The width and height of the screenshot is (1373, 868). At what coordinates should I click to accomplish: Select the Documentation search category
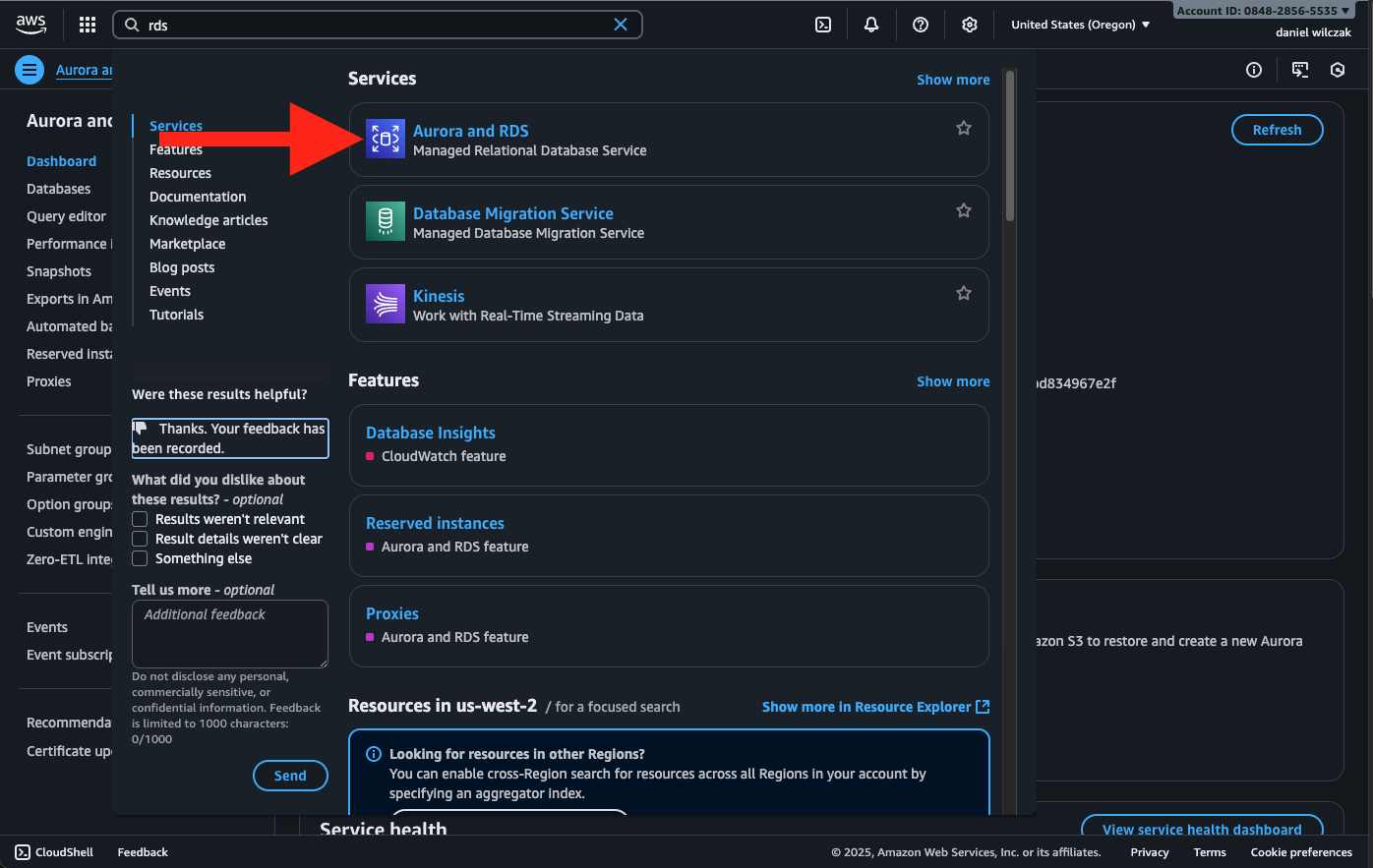coord(198,197)
